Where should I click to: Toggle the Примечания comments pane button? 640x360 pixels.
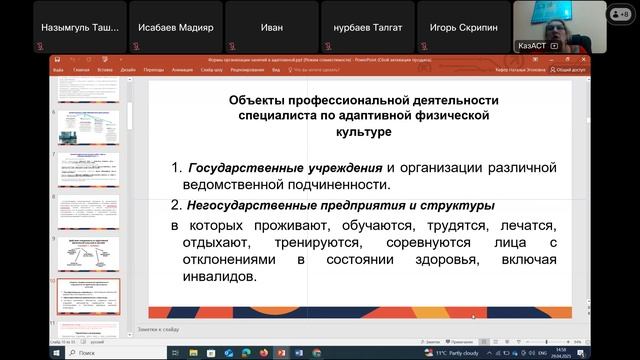click(459, 342)
